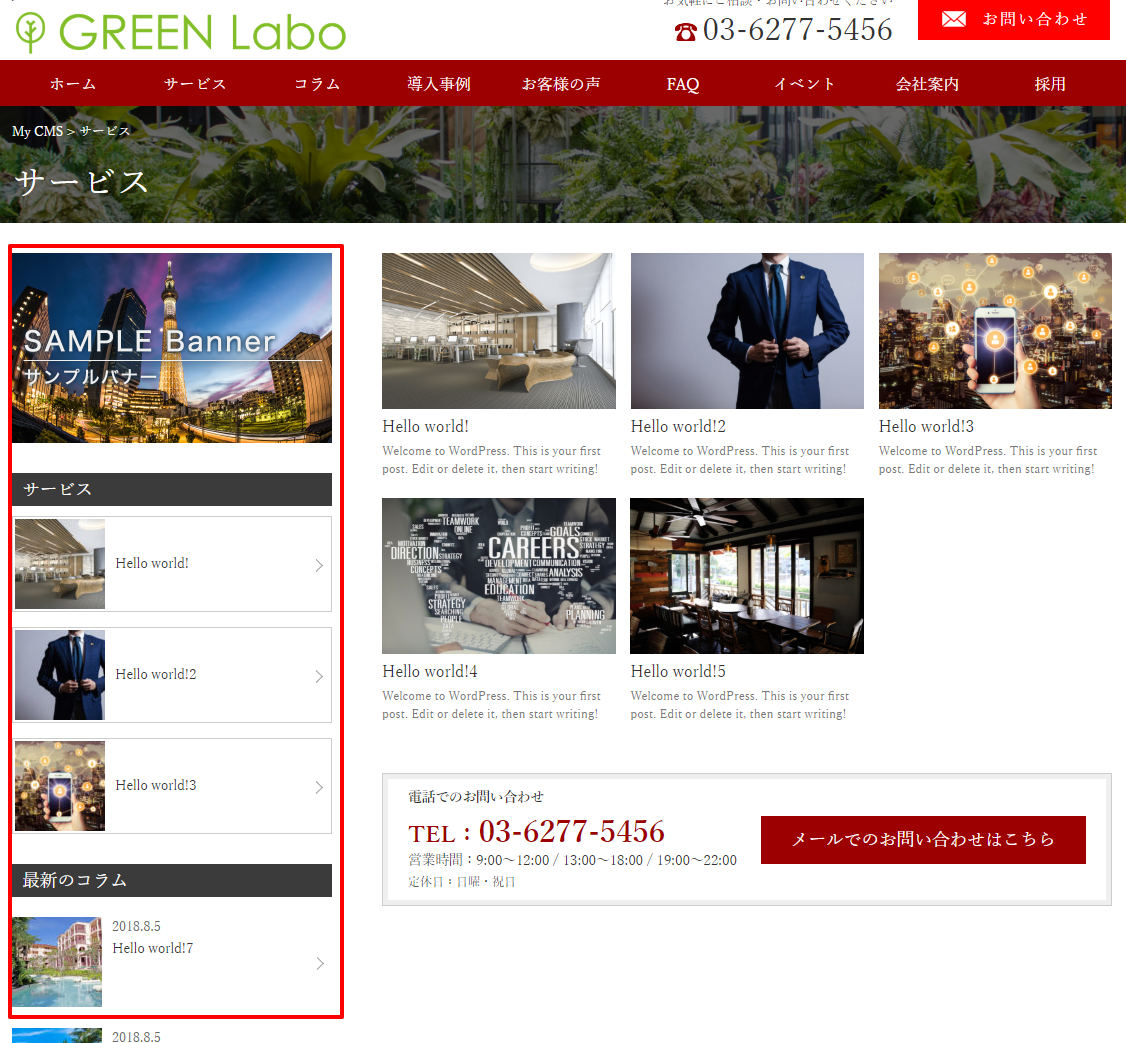This screenshot has width=1126, height=1043.
Task: Click the TEL : 03-6277-5456 contact number
Action: pyautogui.click(x=536, y=832)
